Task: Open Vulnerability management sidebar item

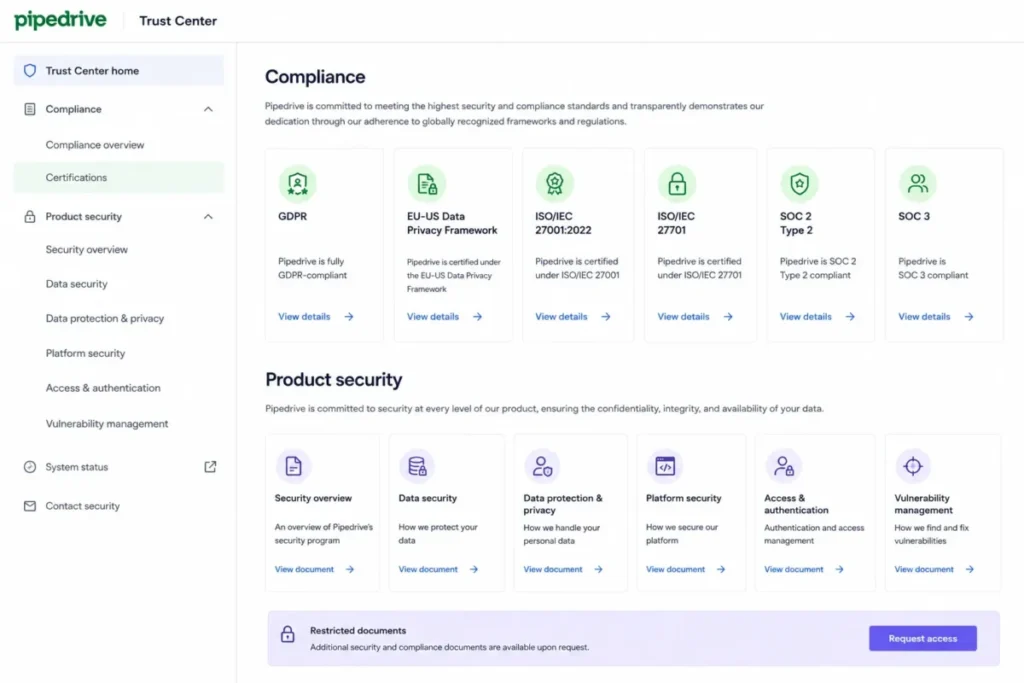Action: (x=107, y=424)
